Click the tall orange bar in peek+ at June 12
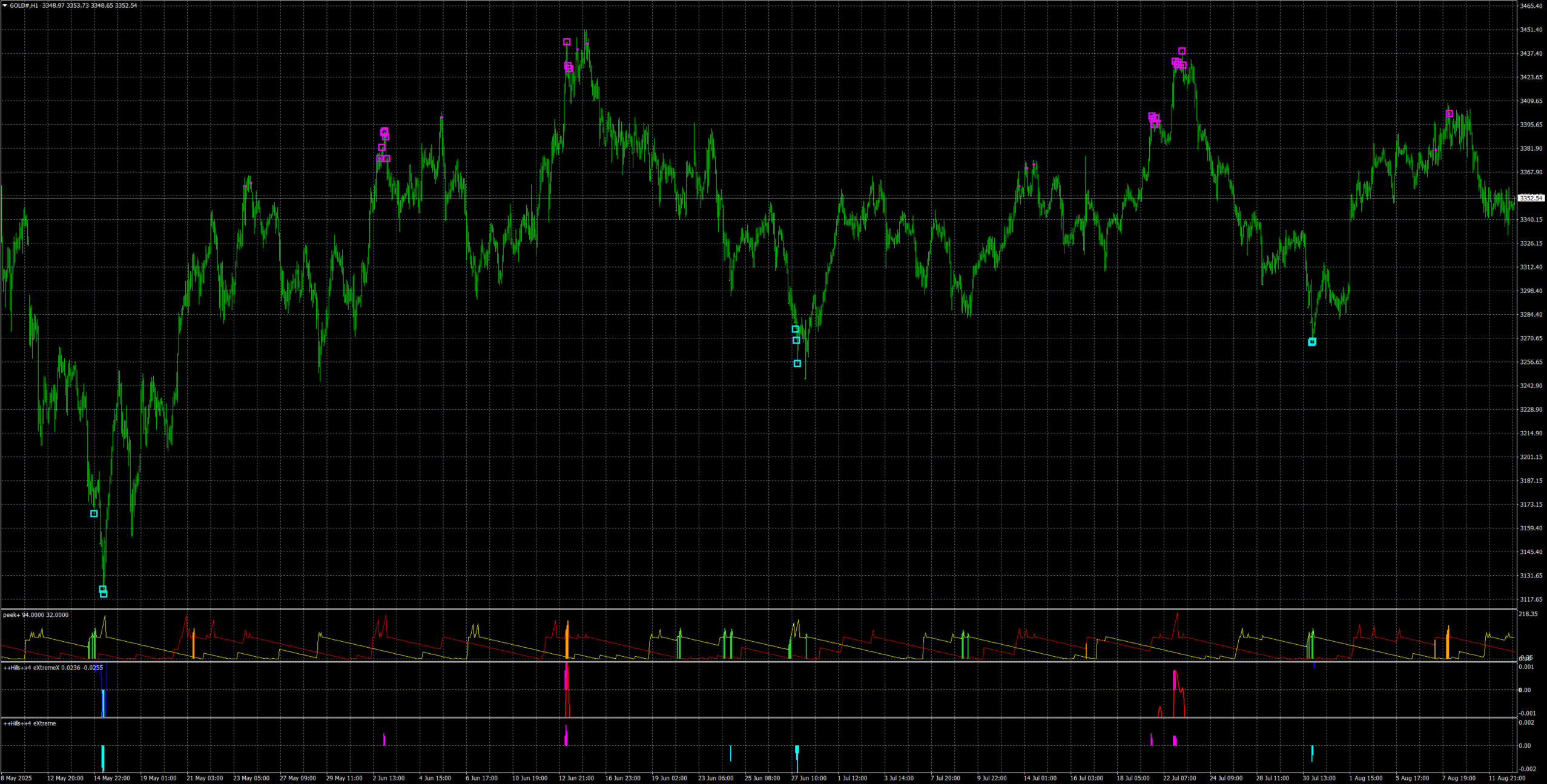The height and width of the screenshot is (784, 1547). [567, 642]
